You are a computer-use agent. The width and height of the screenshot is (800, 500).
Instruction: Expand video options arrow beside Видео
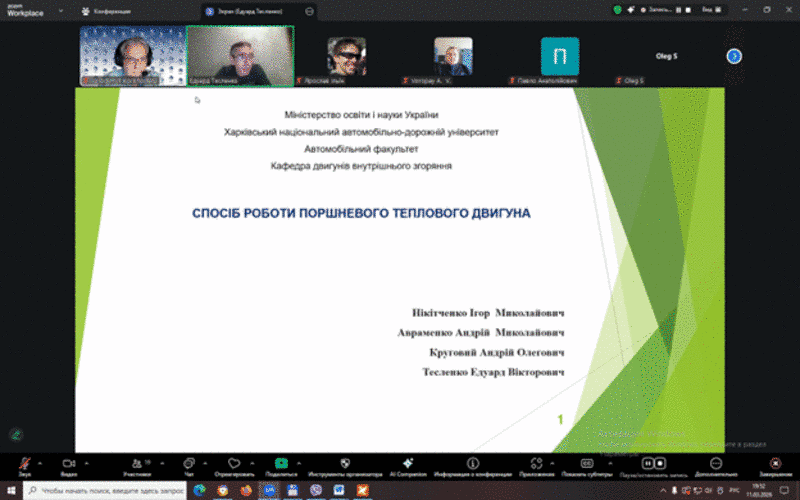[x=87, y=463]
